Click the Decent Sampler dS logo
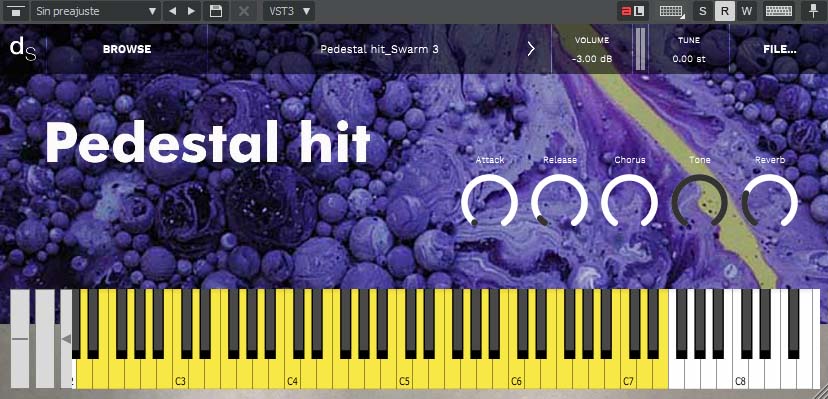Viewport: 828px width, 399px height. [23, 49]
